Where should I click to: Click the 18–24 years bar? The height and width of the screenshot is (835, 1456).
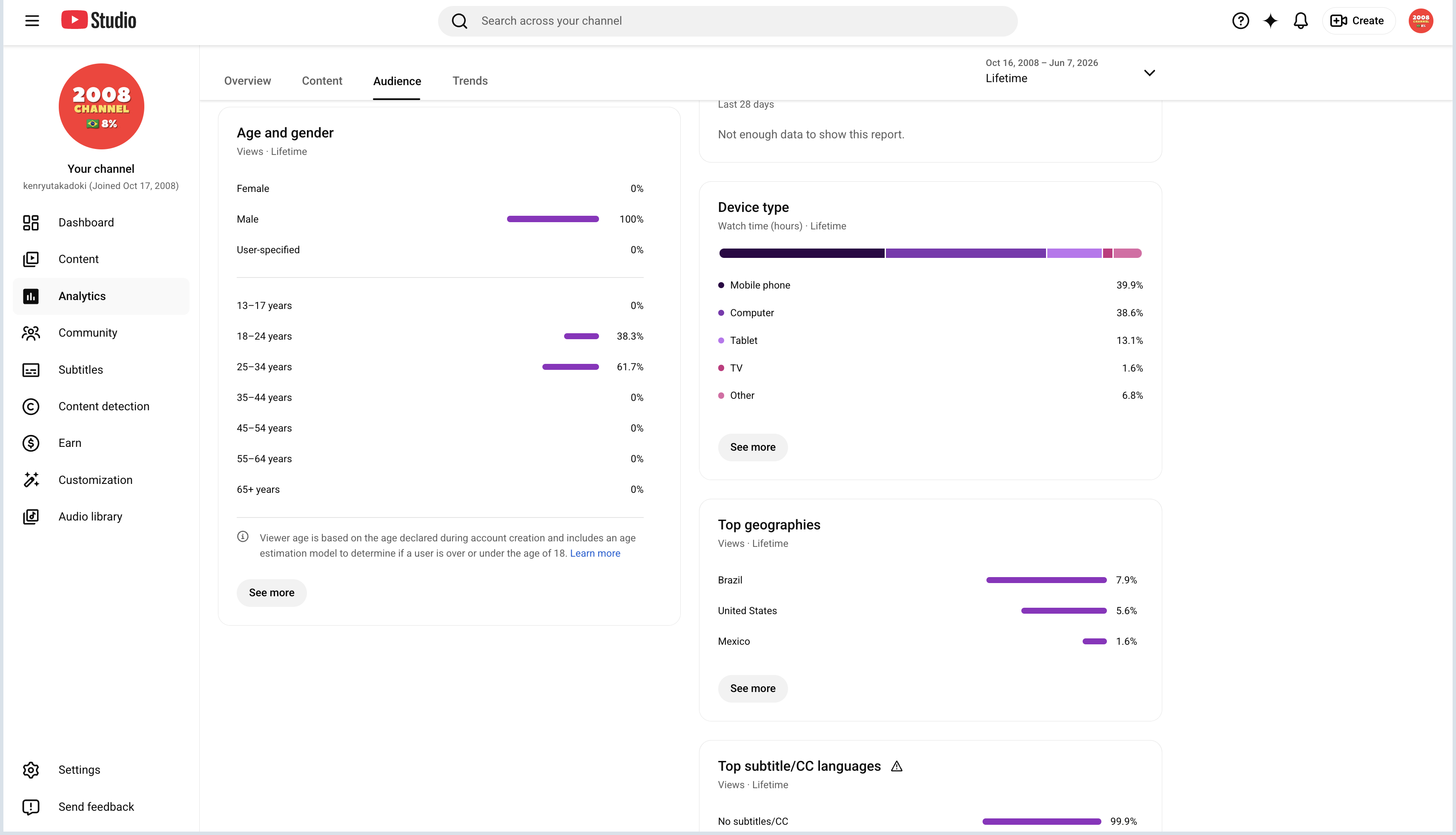point(582,336)
